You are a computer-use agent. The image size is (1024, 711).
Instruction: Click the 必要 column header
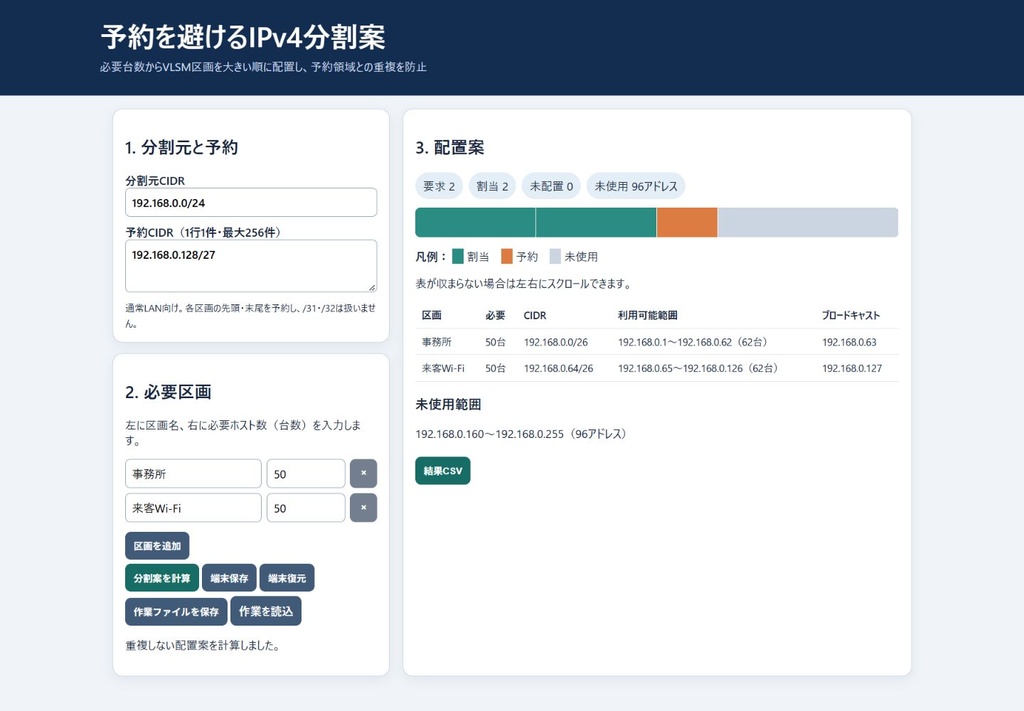point(495,315)
